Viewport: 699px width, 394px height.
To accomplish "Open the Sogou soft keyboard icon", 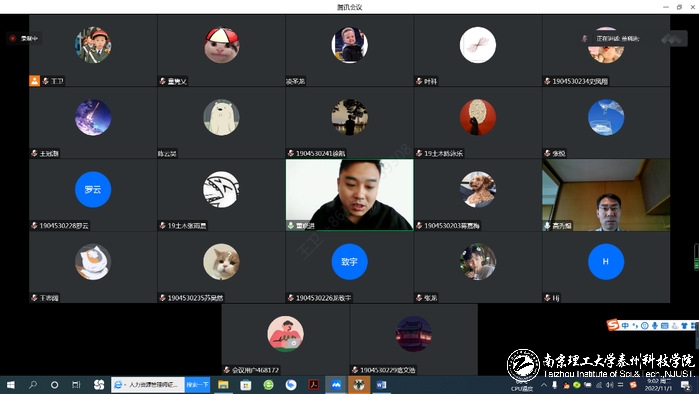I will 665,326.
